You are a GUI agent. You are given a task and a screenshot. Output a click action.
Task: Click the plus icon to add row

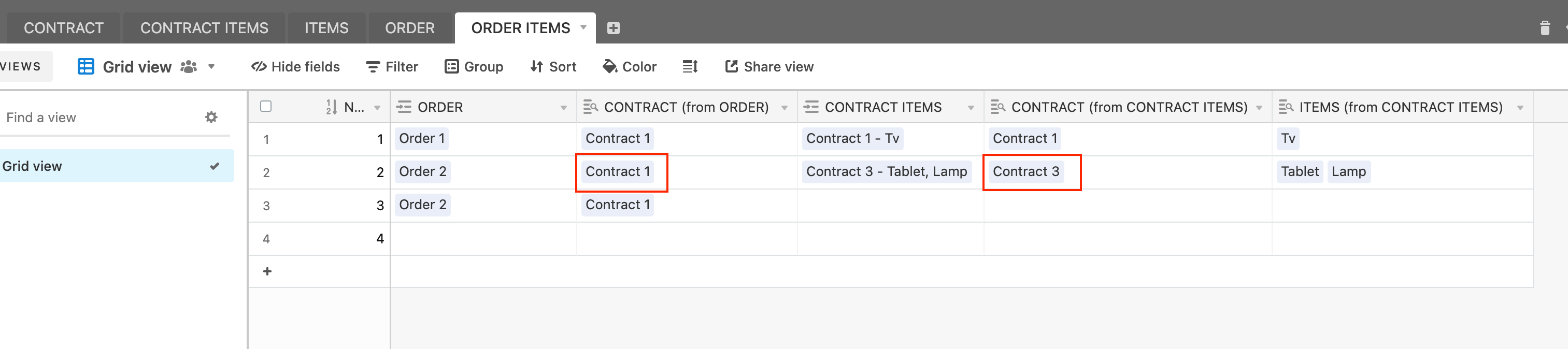[267, 271]
